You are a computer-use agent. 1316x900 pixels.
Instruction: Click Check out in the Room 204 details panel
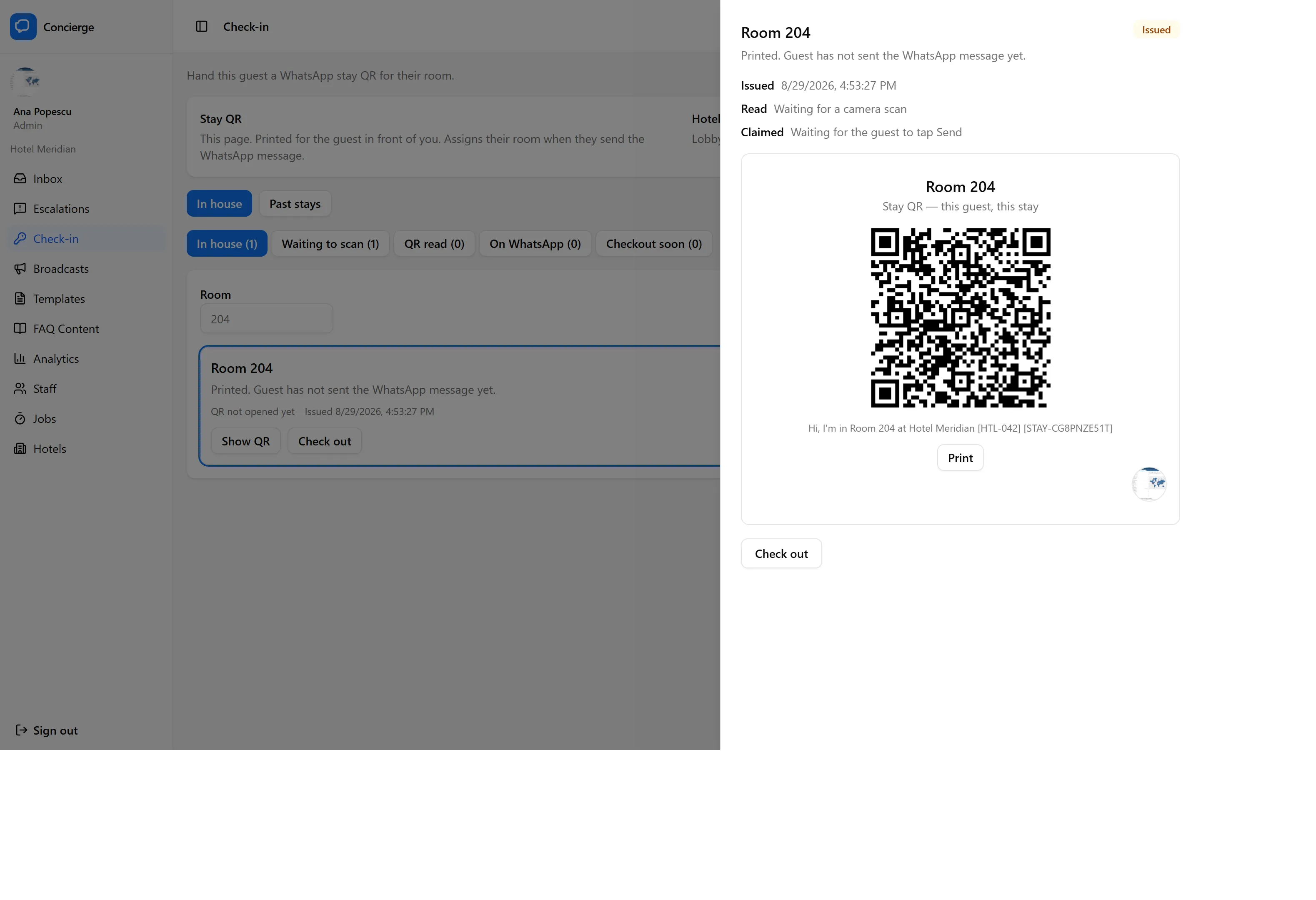coord(781,553)
